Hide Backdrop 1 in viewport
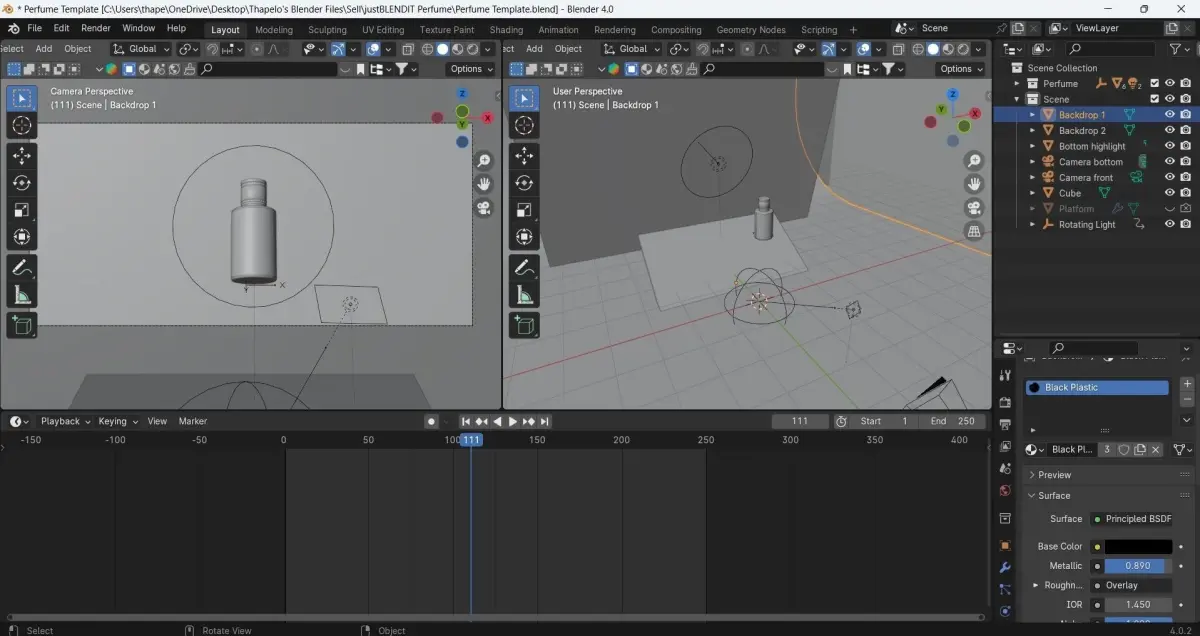1200x636 pixels. 1169,115
